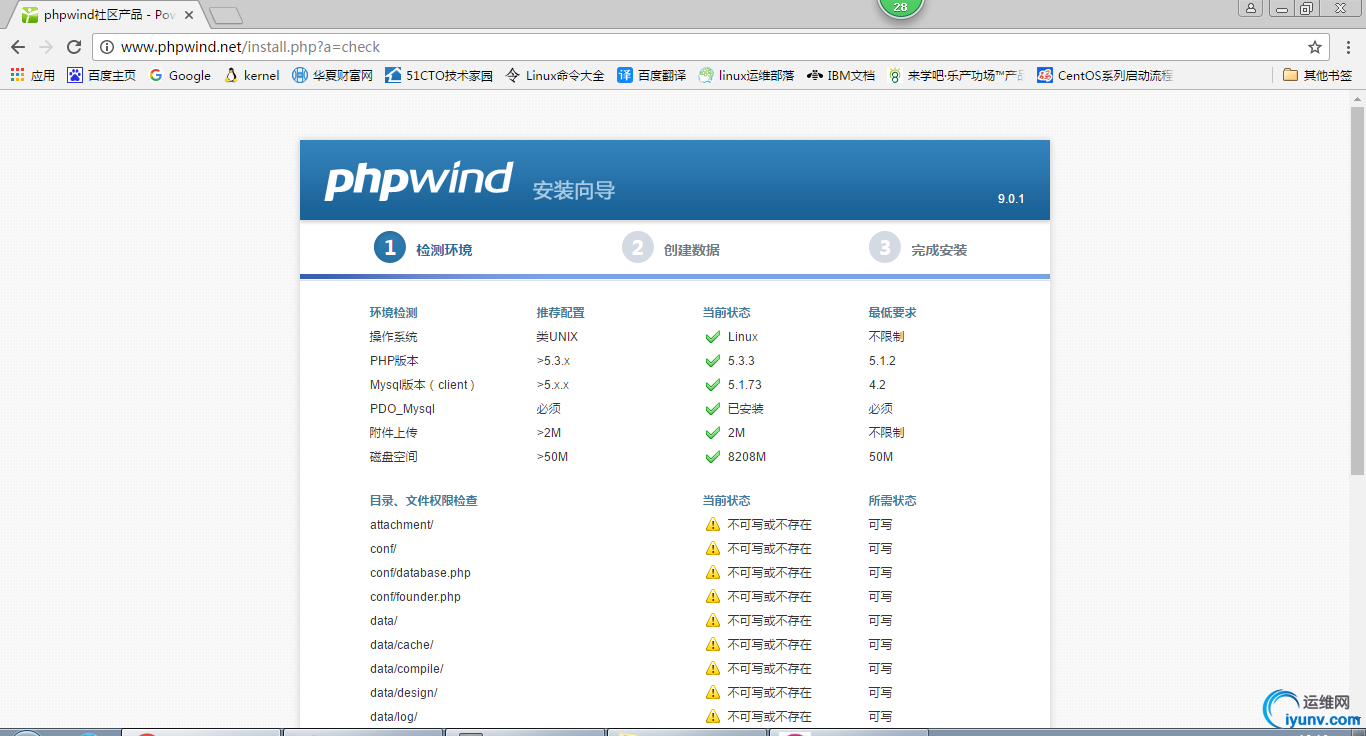Click the 环境检测 column heading

coord(393,313)
